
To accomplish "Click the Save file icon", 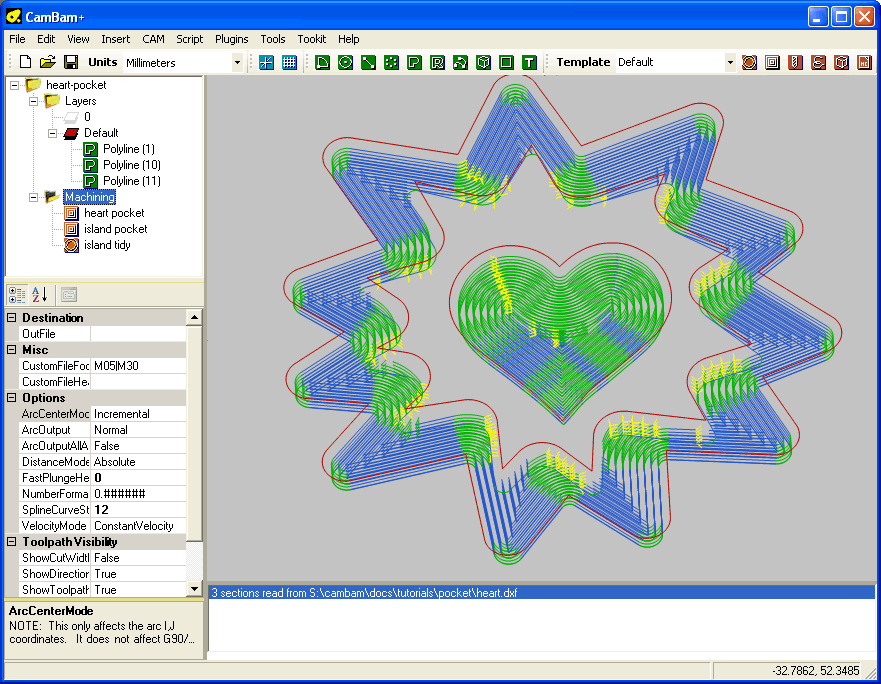I will [x=70, y=62].
